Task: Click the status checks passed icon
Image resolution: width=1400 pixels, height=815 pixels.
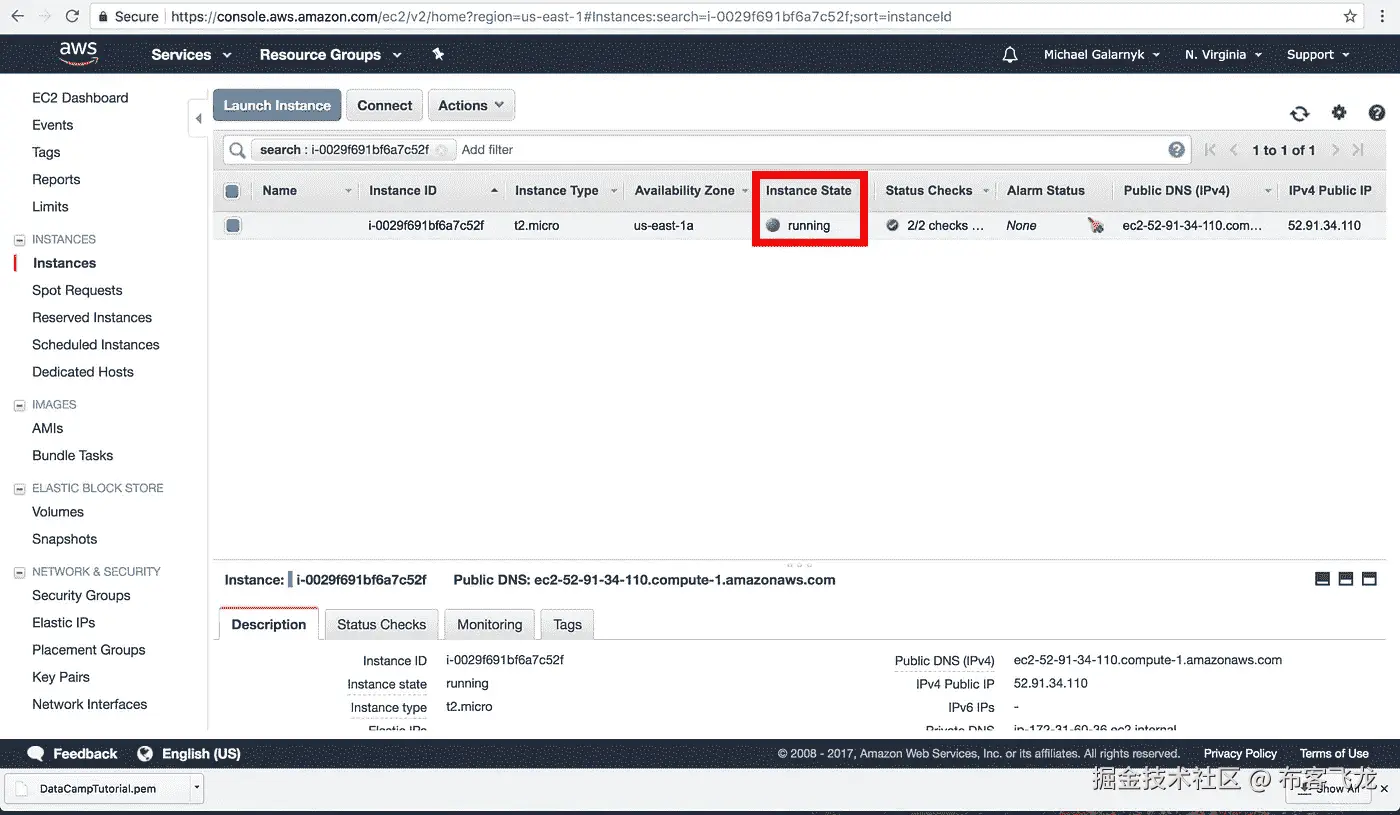Action: (892, 226)
